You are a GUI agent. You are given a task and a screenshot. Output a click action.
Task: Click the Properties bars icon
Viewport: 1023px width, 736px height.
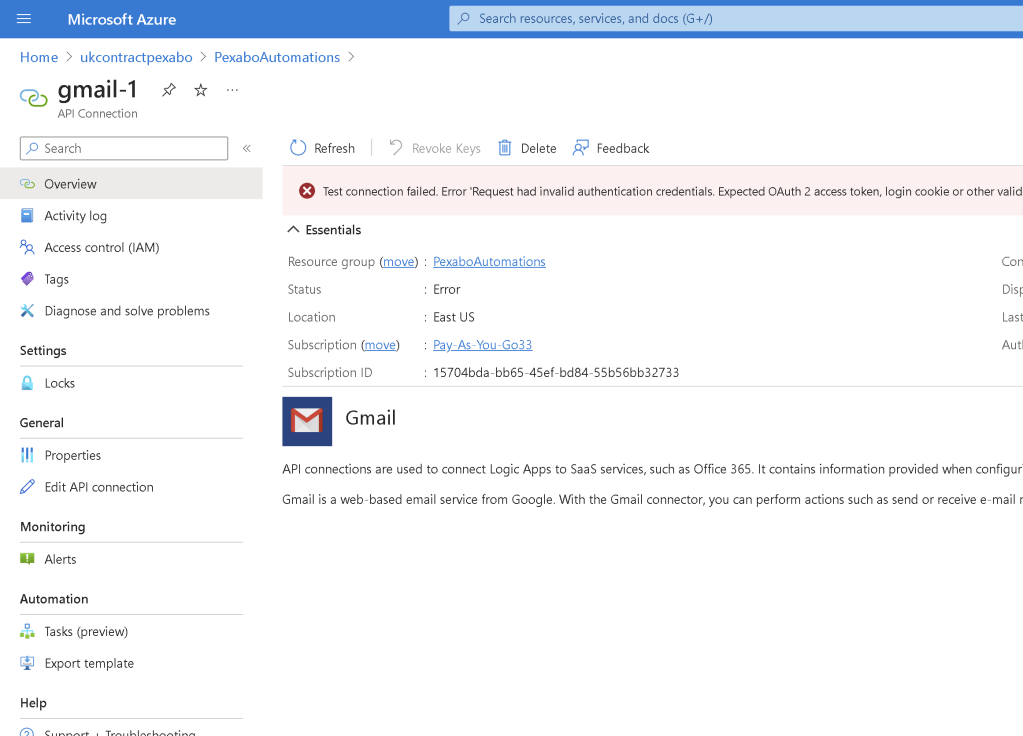27,455
